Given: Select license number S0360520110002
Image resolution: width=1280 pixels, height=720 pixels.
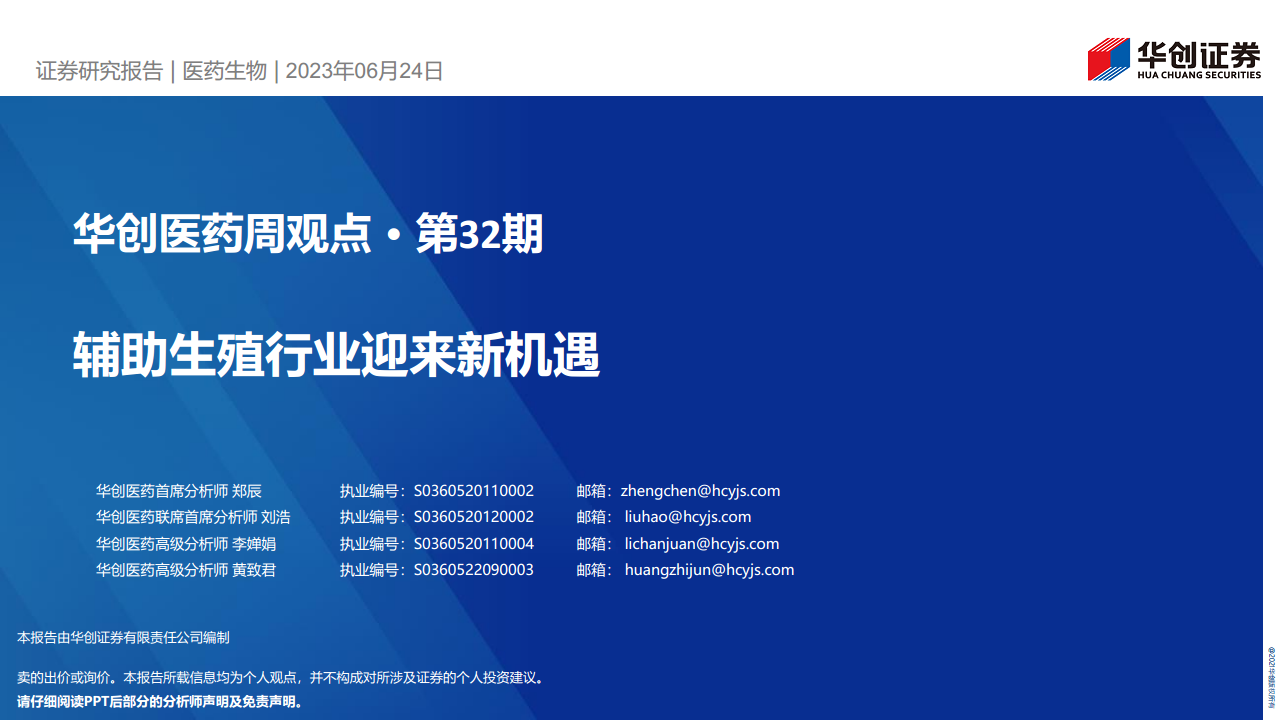Looking at the screenshot, I should (474, 491).
